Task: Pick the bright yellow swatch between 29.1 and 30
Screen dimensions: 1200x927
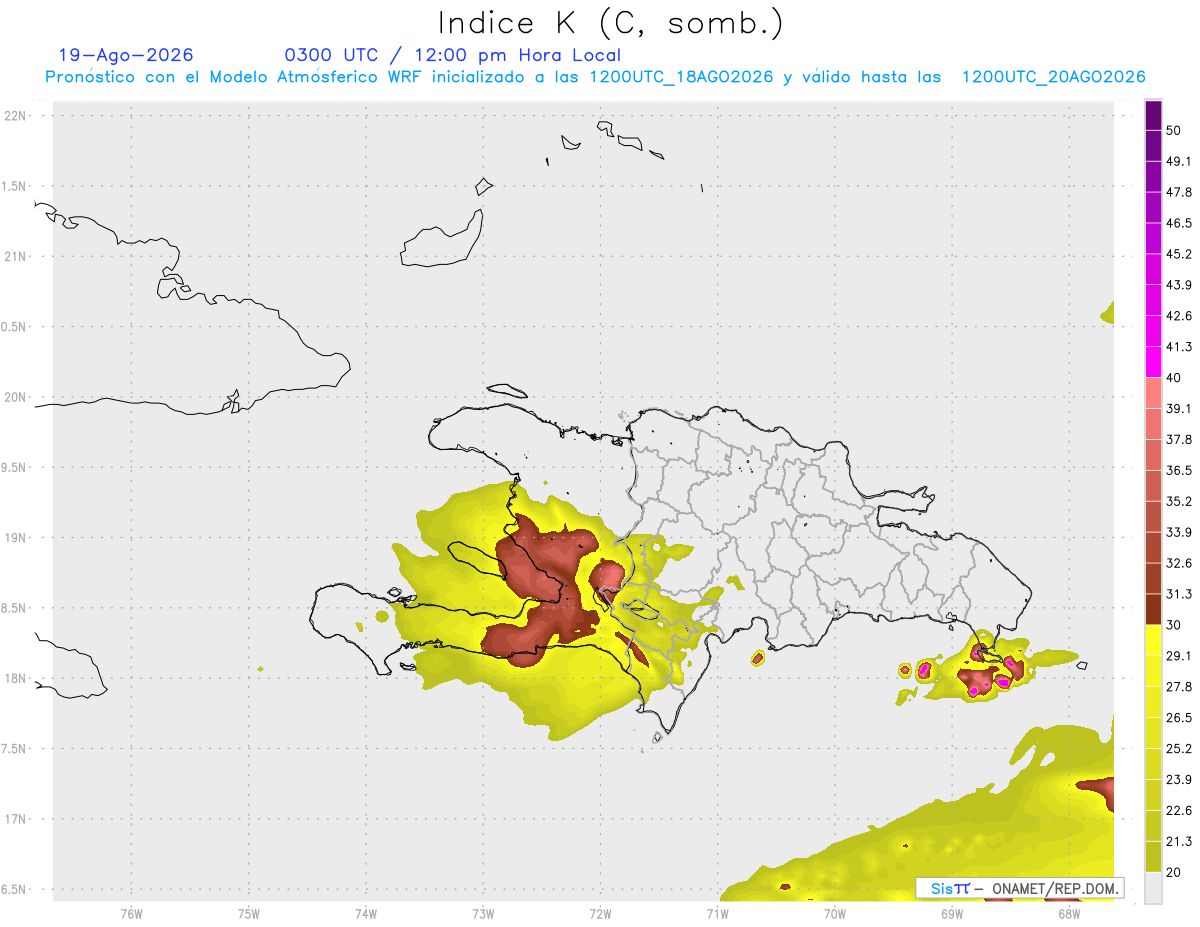Action: [1153, 641]
